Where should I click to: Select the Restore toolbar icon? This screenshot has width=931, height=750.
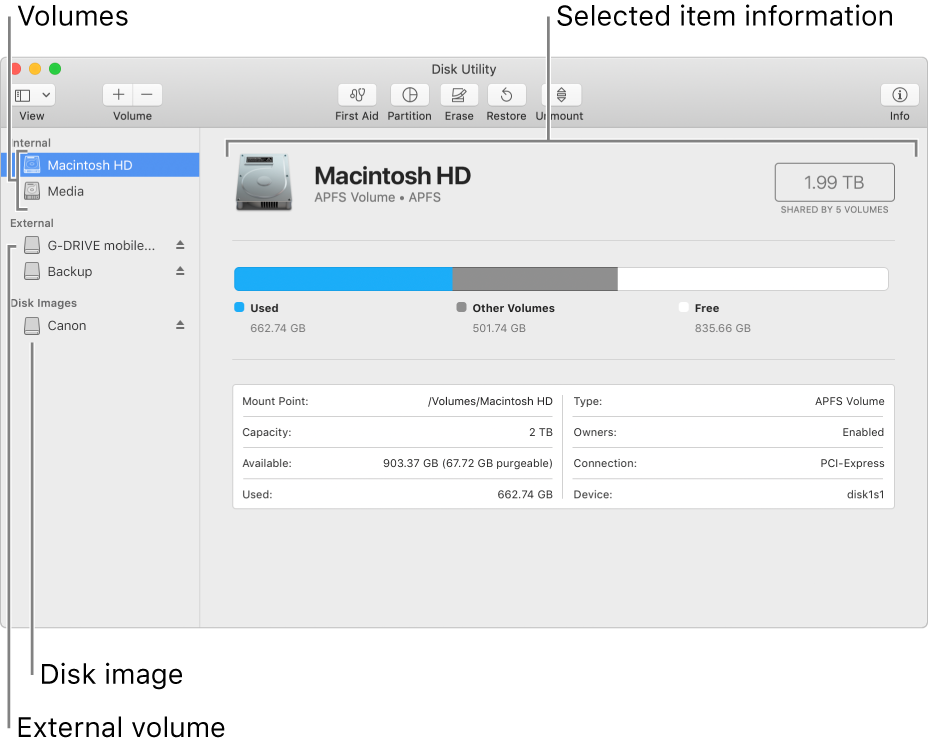[x=506, y=95]
